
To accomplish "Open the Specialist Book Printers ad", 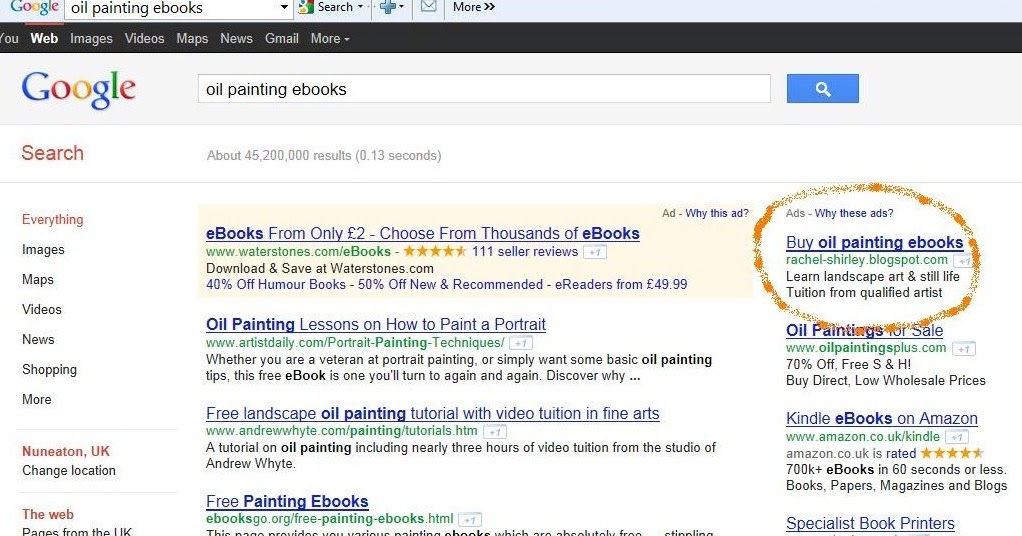I will (x=870, y=524).
